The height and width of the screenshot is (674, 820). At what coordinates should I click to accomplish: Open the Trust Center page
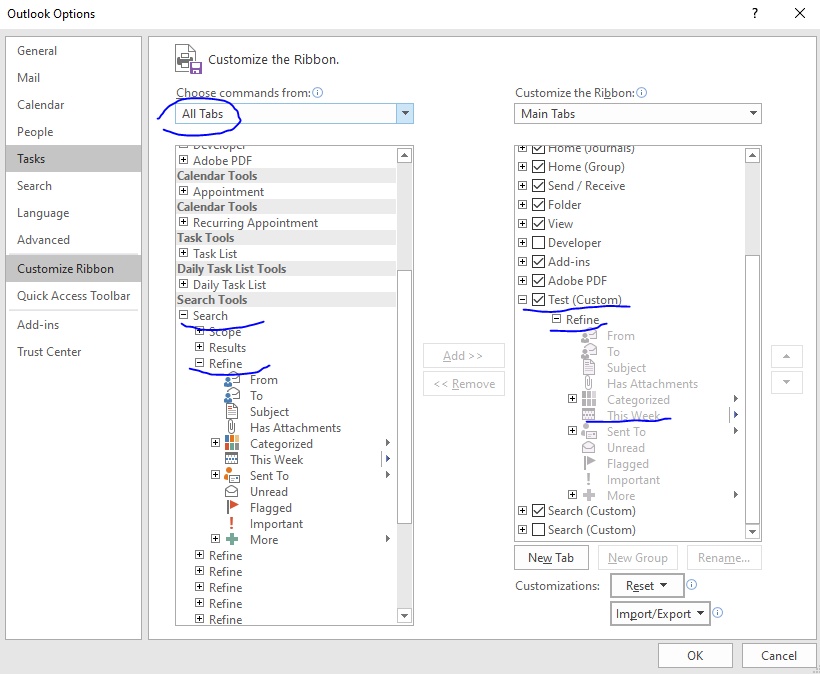click(74, 352)
